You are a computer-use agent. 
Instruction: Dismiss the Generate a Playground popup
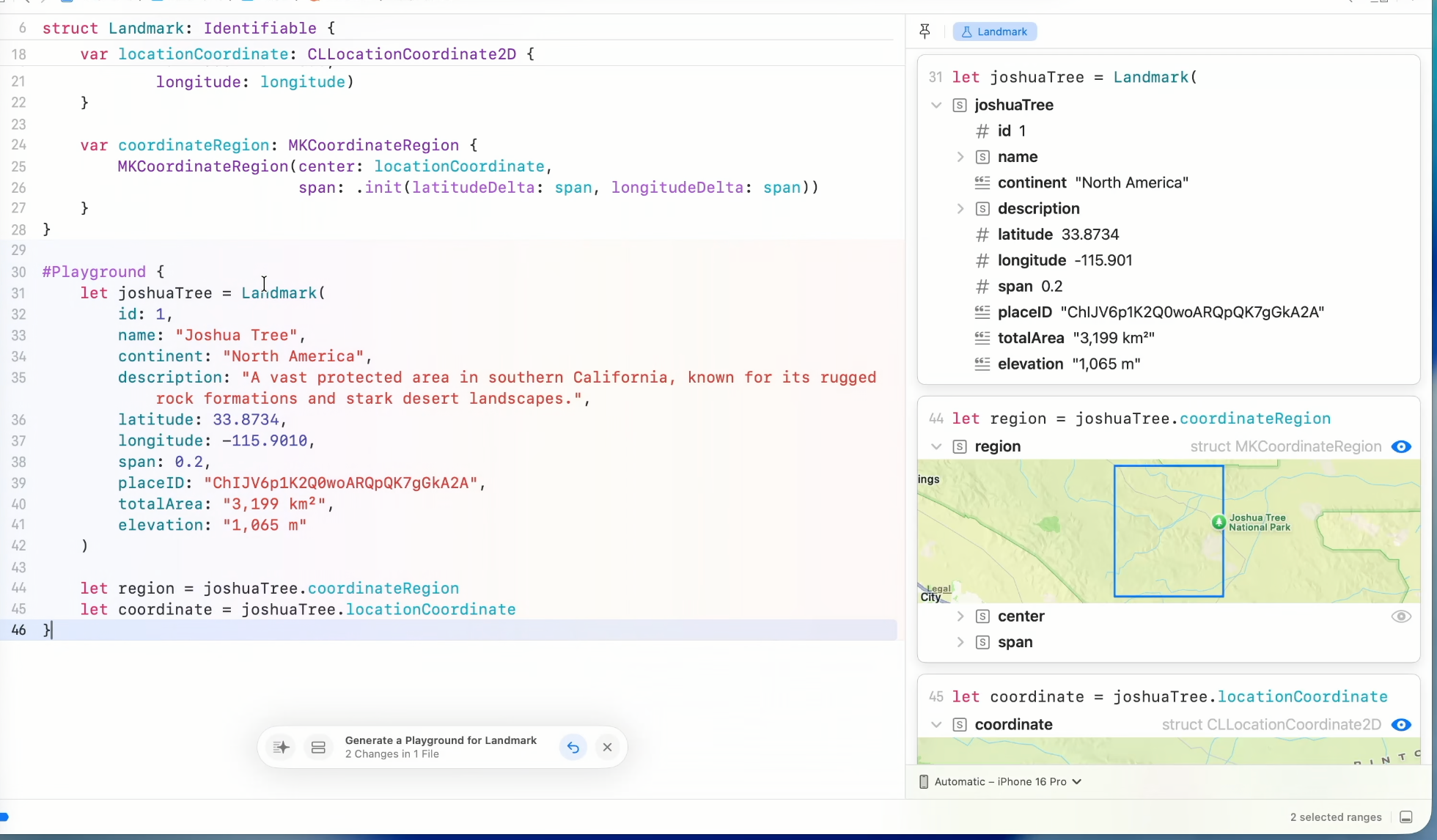[x=607, y=747]
